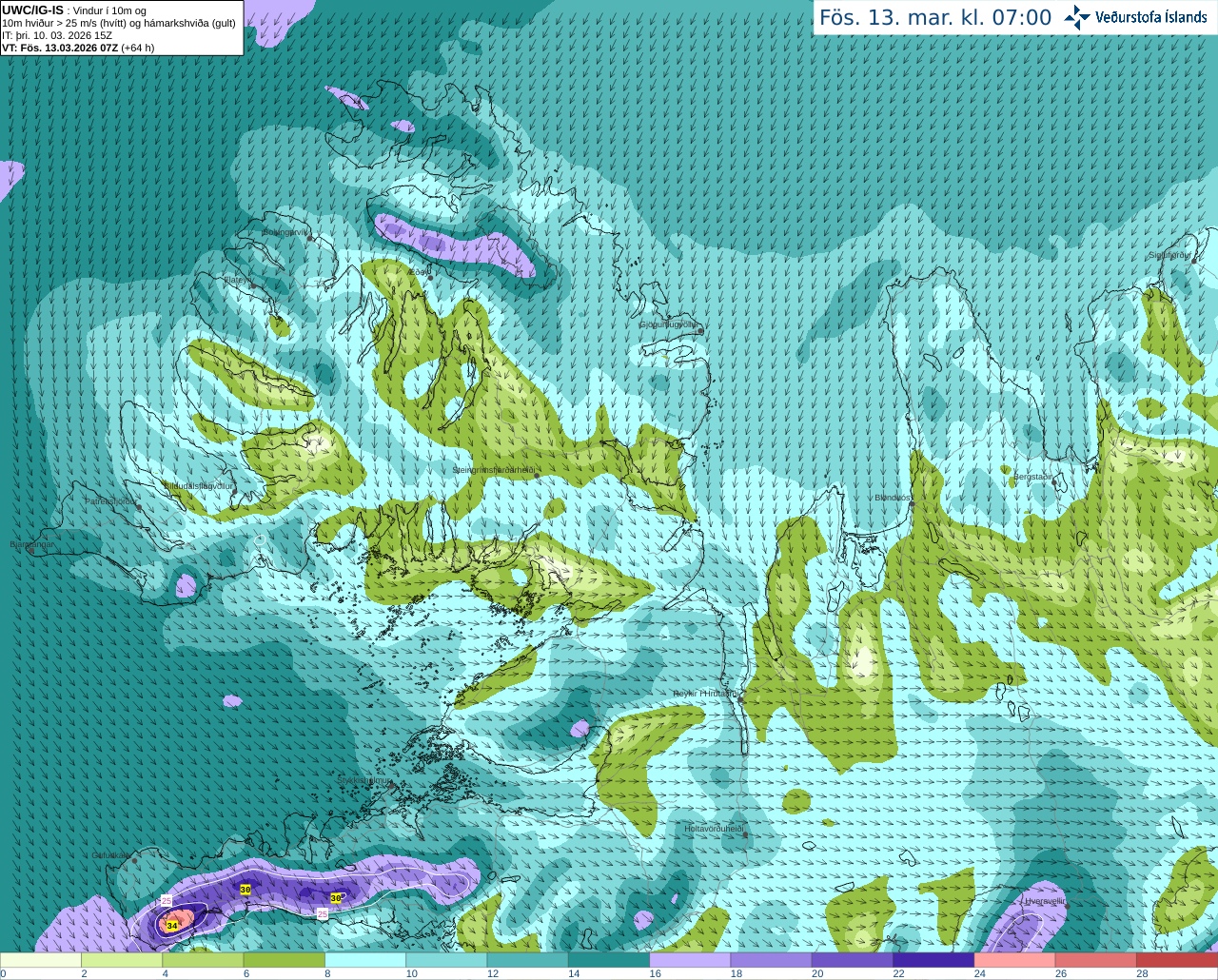Image resolution: width=1218 pixels, height=980 pixels.
Task: Click the legend scale number 16
Action: (655, 973)
